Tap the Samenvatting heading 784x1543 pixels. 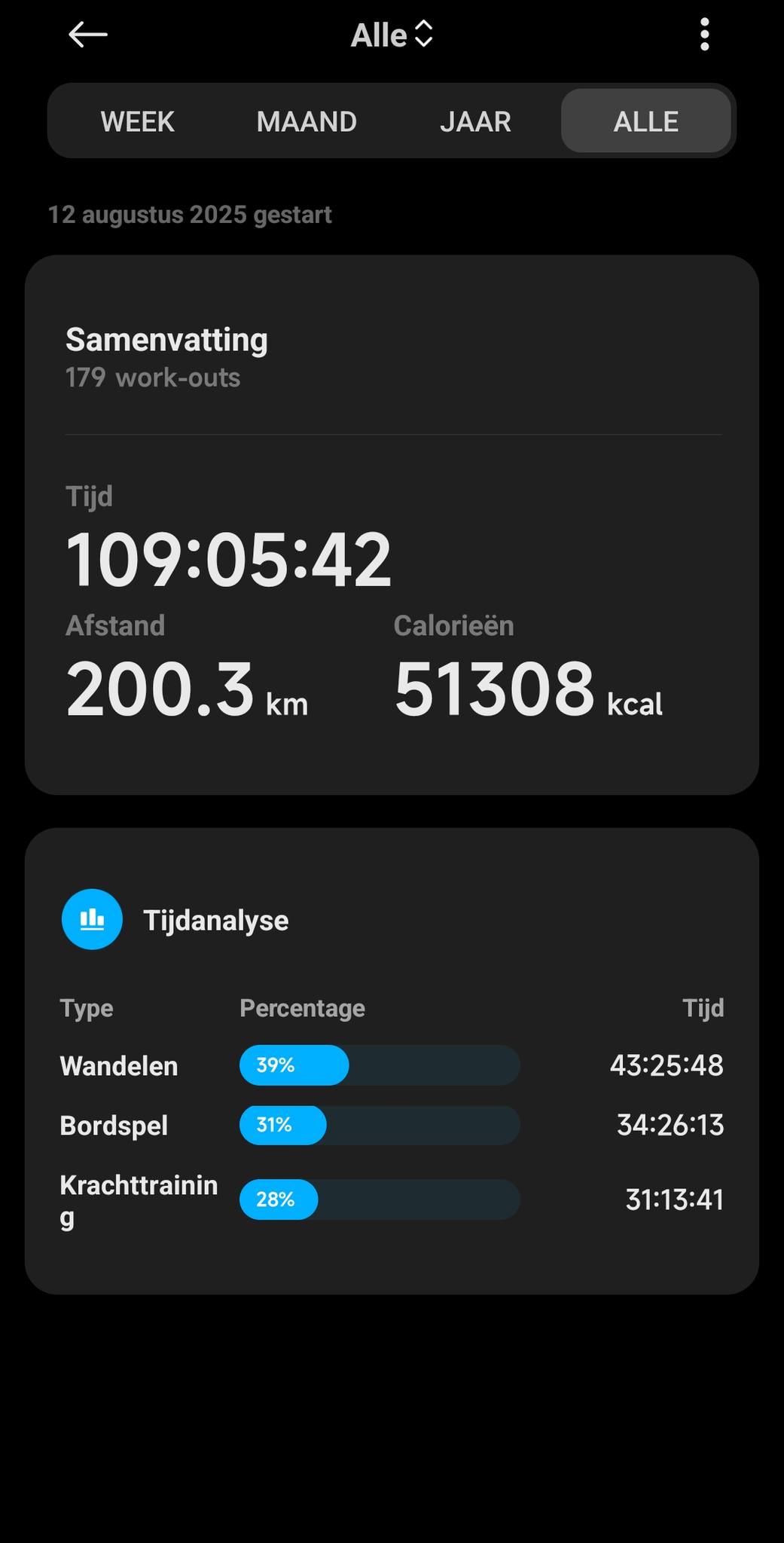coord(166,340)
